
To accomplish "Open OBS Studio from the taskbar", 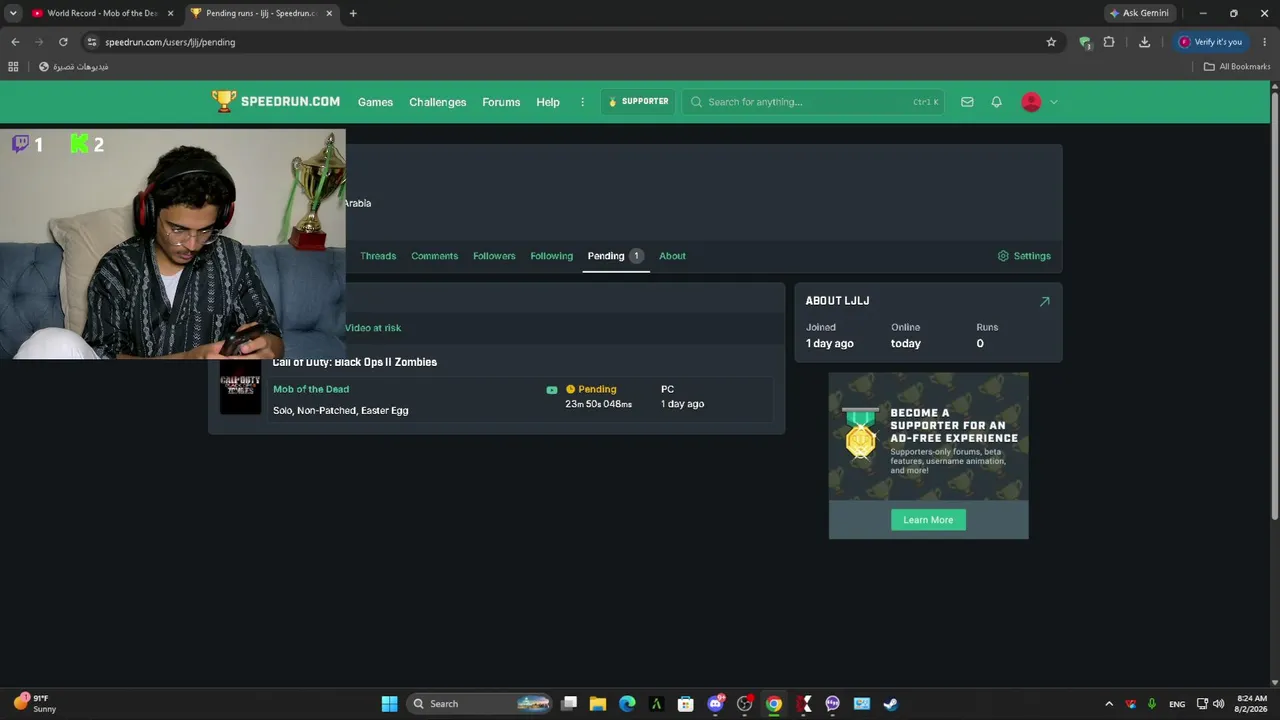I will coord(744,704).
